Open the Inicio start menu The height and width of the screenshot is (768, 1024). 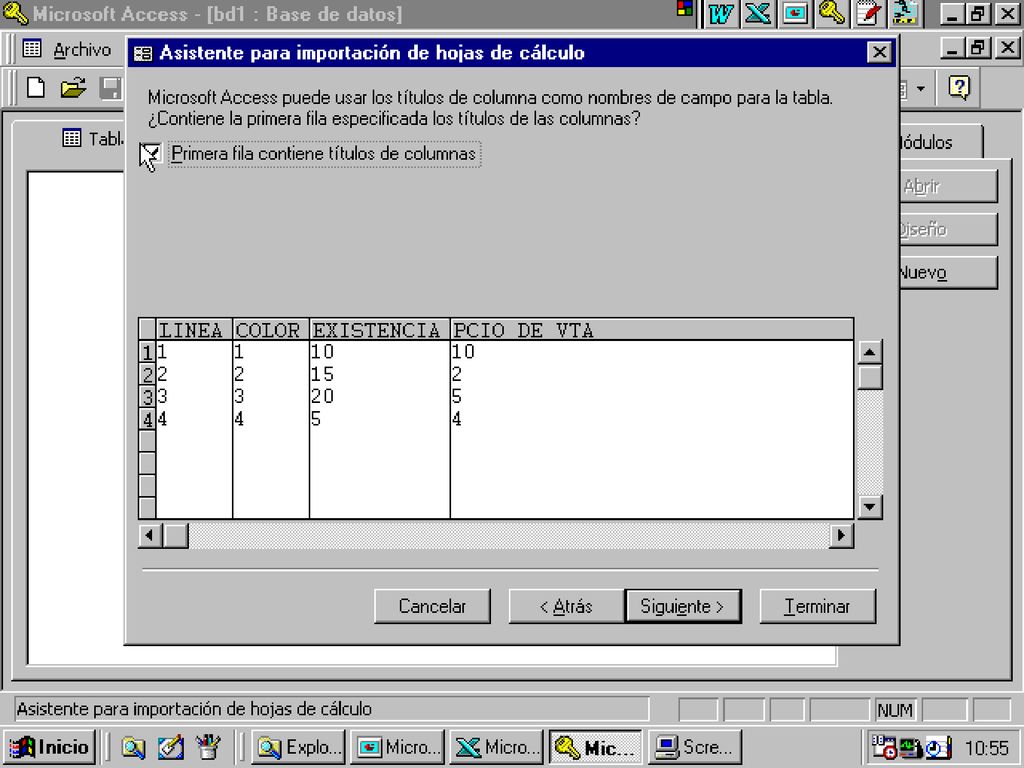point(50,748)
